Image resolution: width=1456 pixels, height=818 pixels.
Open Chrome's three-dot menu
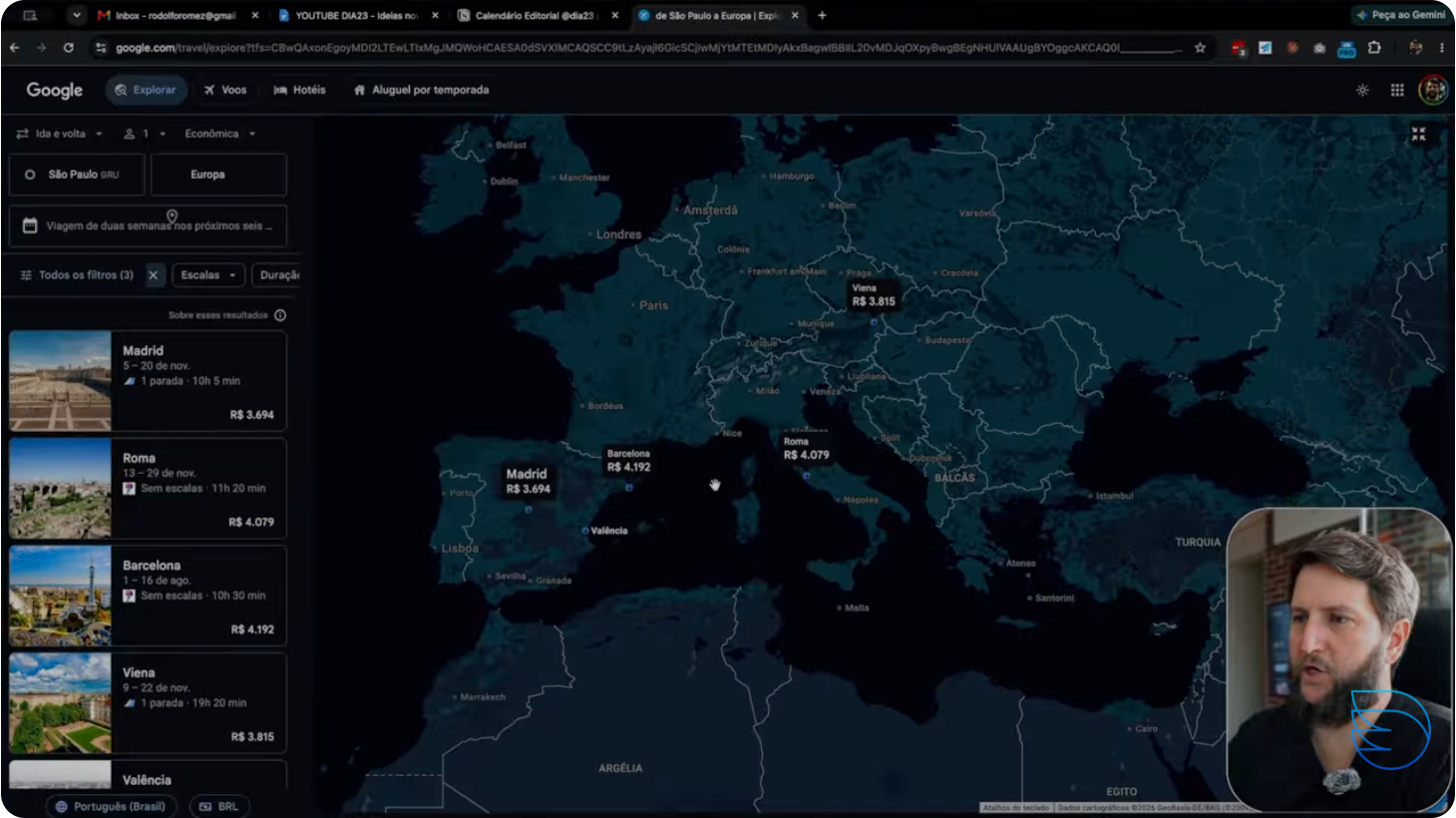[x=1441, y=47]
